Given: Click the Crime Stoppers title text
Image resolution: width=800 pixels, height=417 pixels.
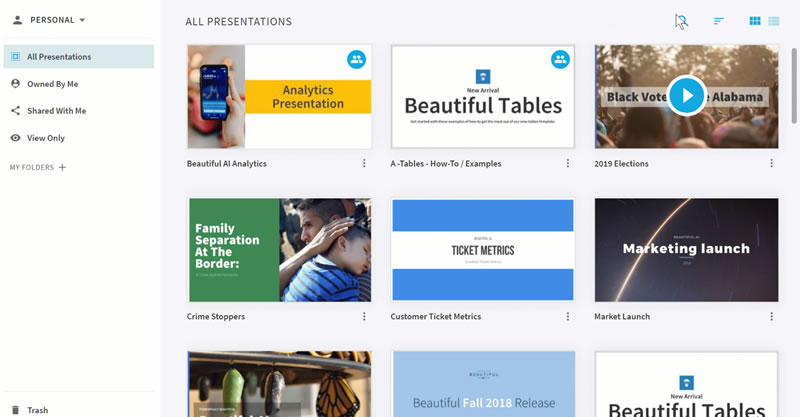Looking at the screenshot, I should pos(215,317).
